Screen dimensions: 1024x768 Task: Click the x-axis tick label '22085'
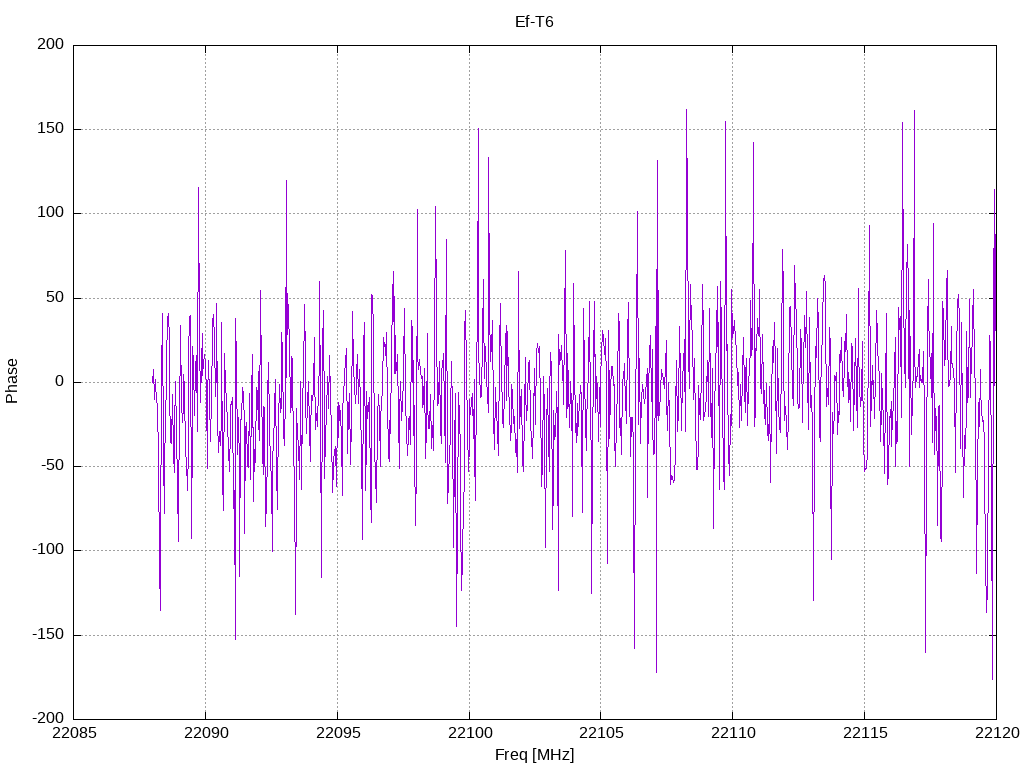click(x=74, y=733)
